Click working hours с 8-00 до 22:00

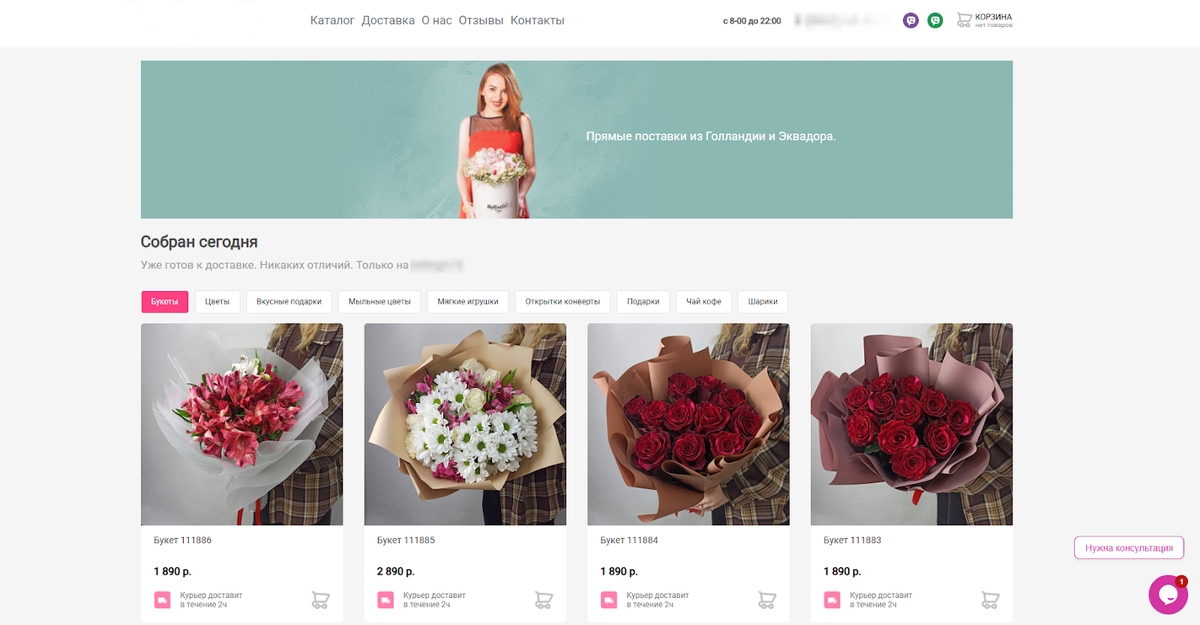[x=752, y=20]
